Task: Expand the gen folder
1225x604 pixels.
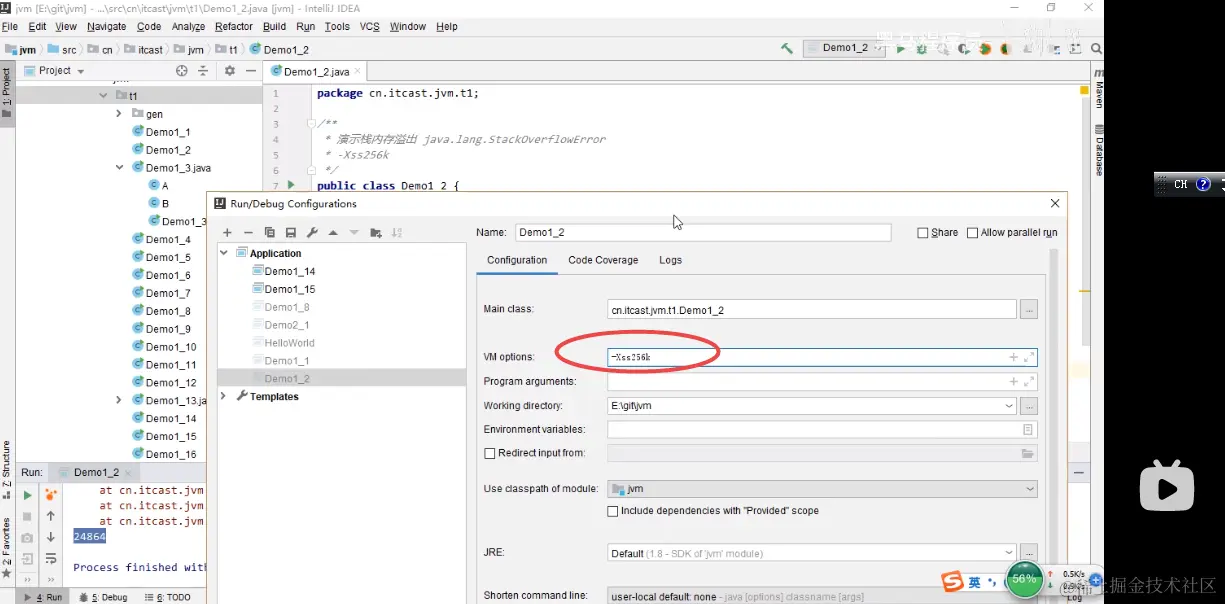Action: tap(119, 114)
